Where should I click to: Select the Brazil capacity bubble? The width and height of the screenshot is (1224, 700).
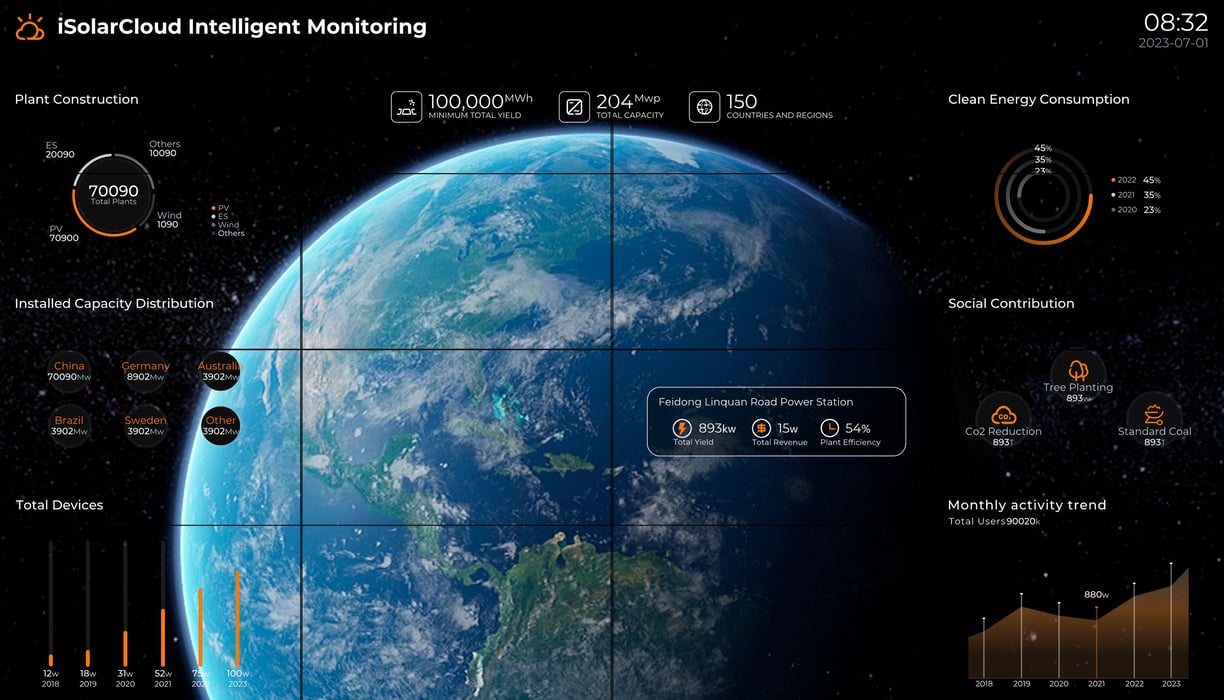point(69,425)
